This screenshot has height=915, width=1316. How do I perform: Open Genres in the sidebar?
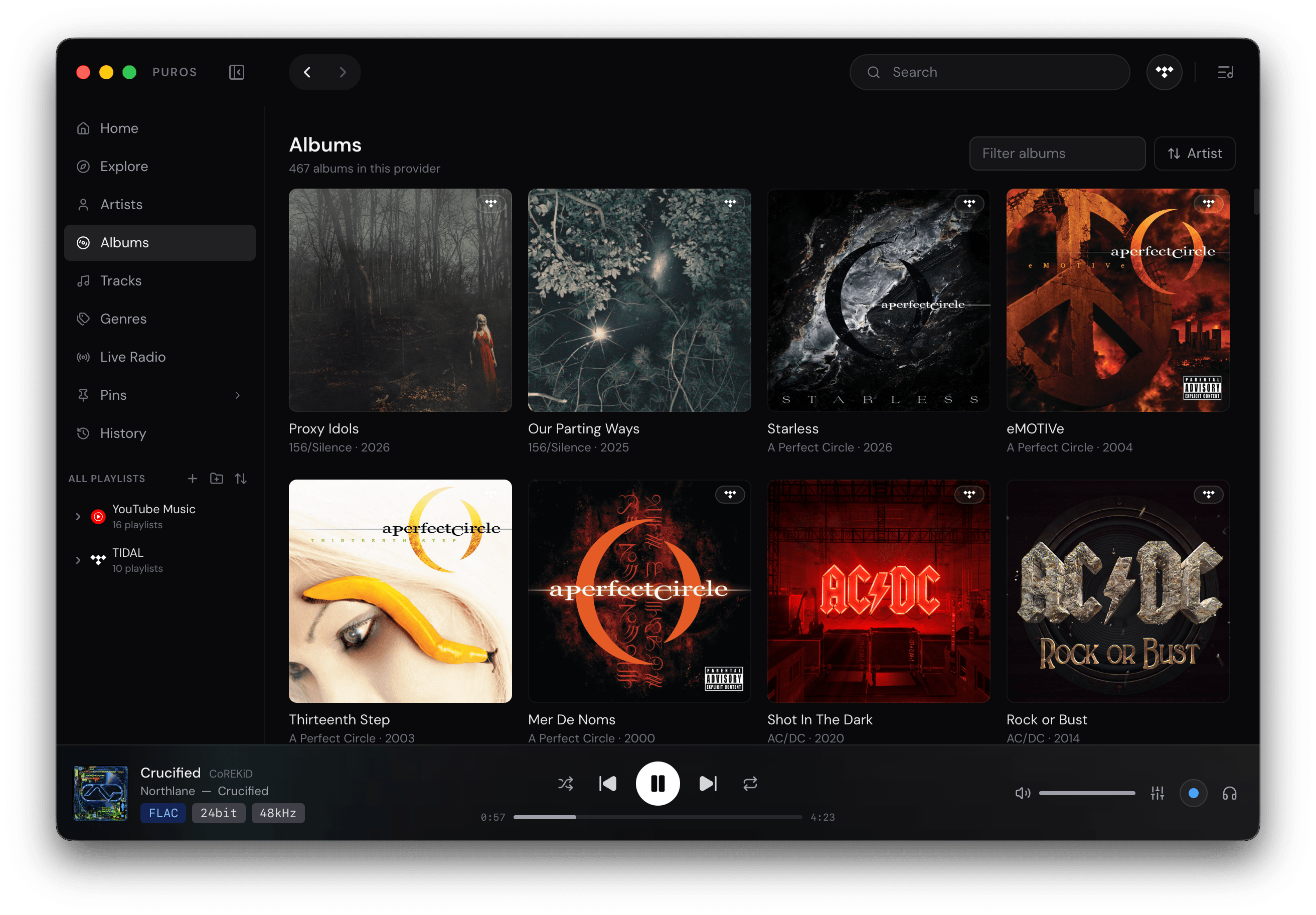tap(160, 319)
